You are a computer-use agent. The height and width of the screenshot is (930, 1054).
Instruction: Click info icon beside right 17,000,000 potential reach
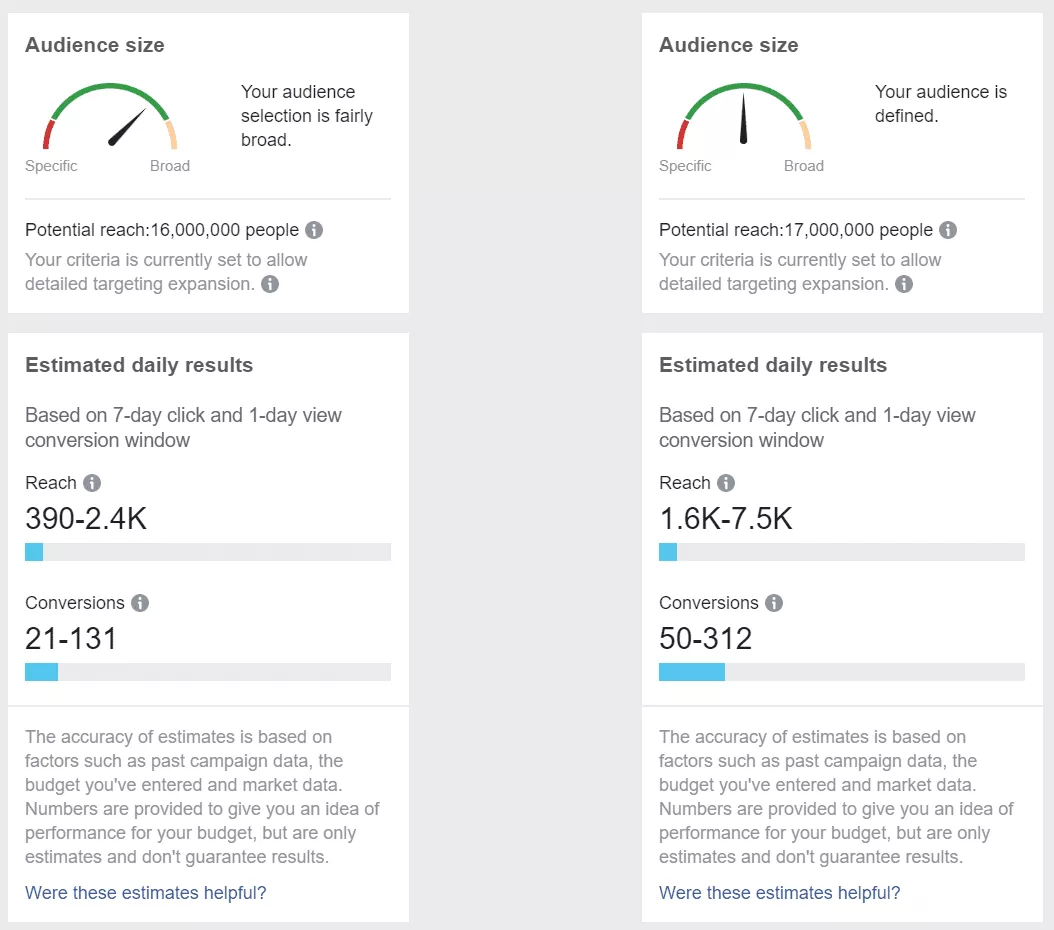pos(948,230)
